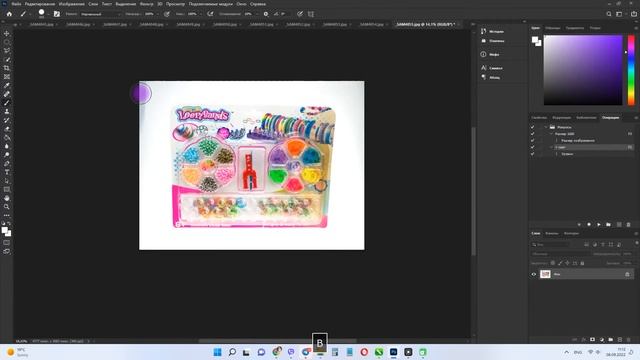Open the Окно menu
This screenshot has height=360, width=640.
click(x=241, y=4)
